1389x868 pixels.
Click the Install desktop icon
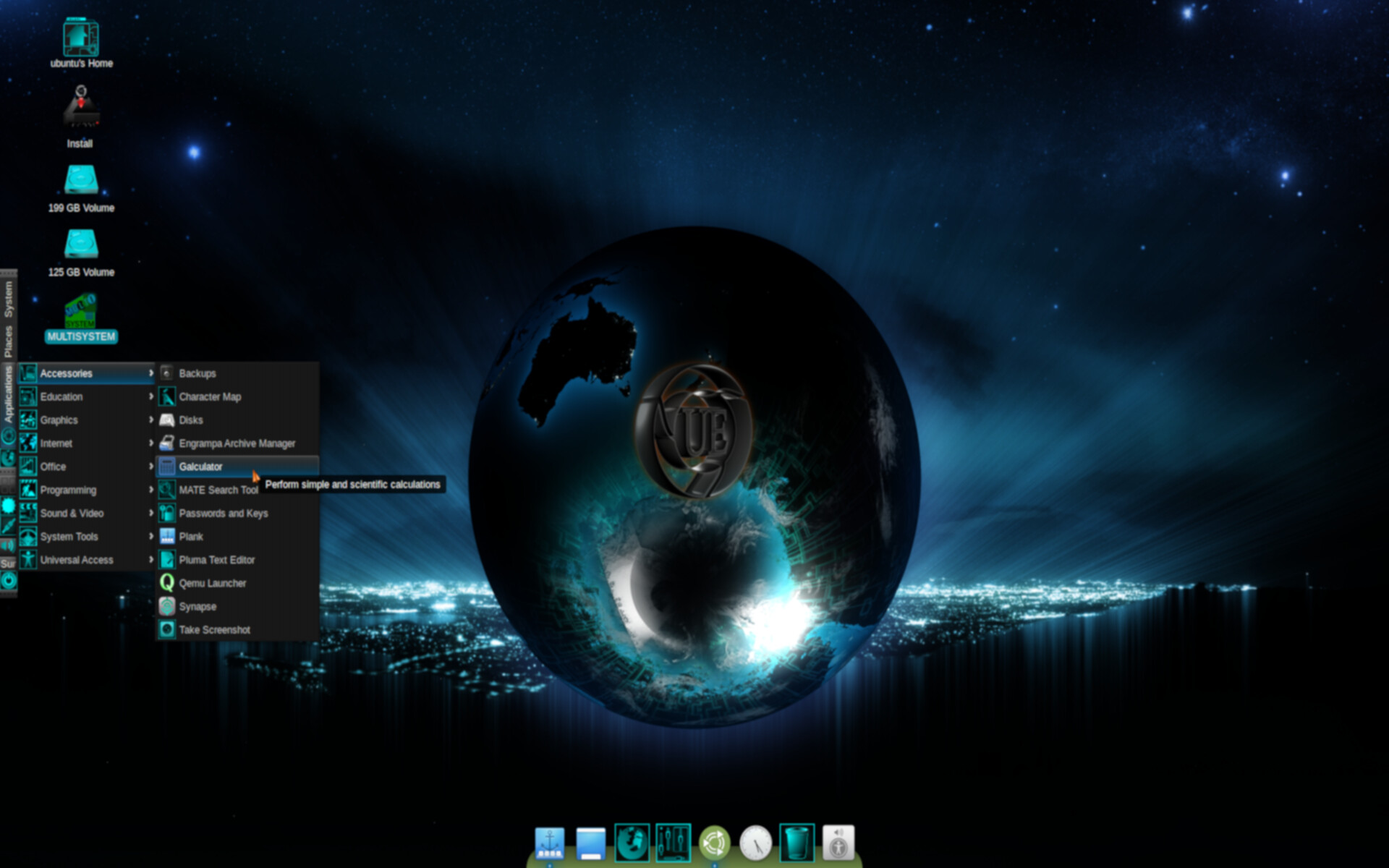[81, 109]
